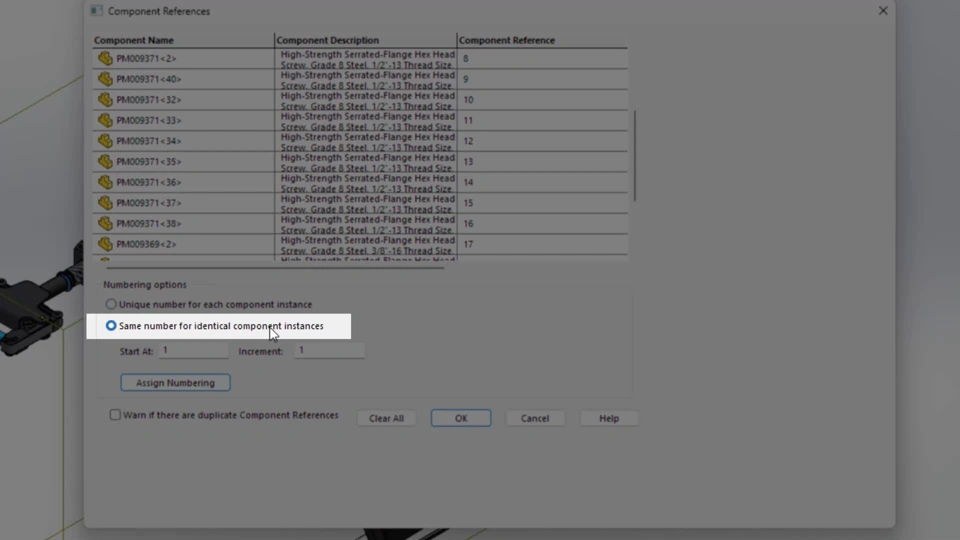The height and width of the screenshot is (540, 960).
Task: Click part icon of PM009371<38> row
Action: coord(105,223)
